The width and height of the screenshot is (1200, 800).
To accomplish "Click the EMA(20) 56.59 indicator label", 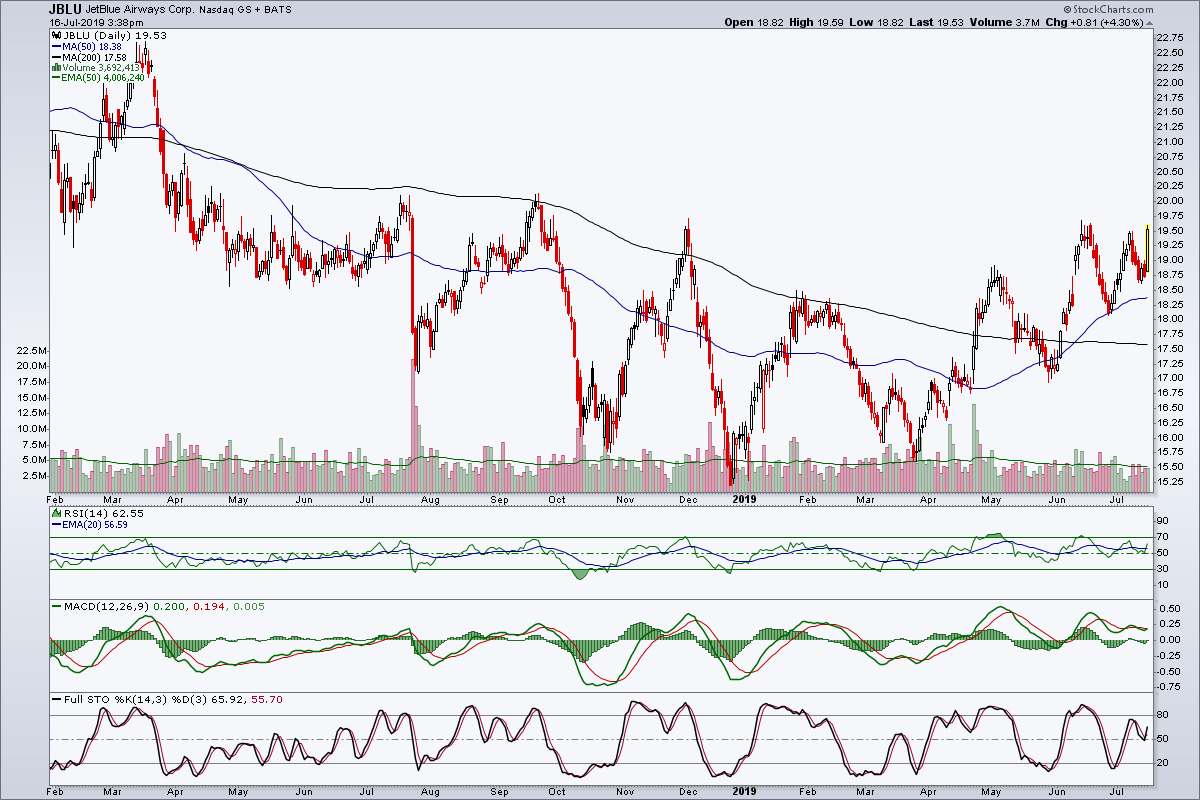I will 97,523.
